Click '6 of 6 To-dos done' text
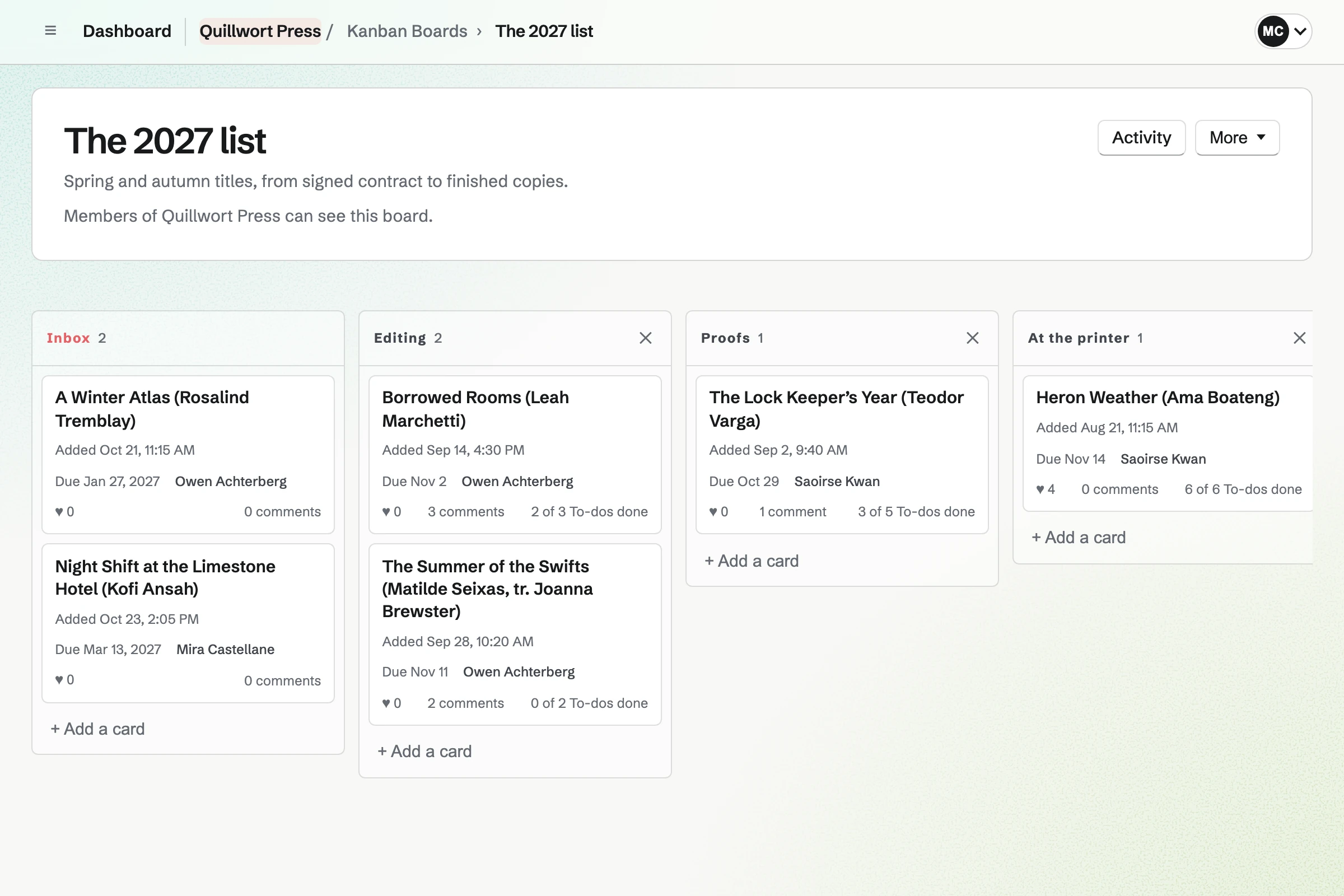This screenshot has height=896, width=1344. (1243, 489)
